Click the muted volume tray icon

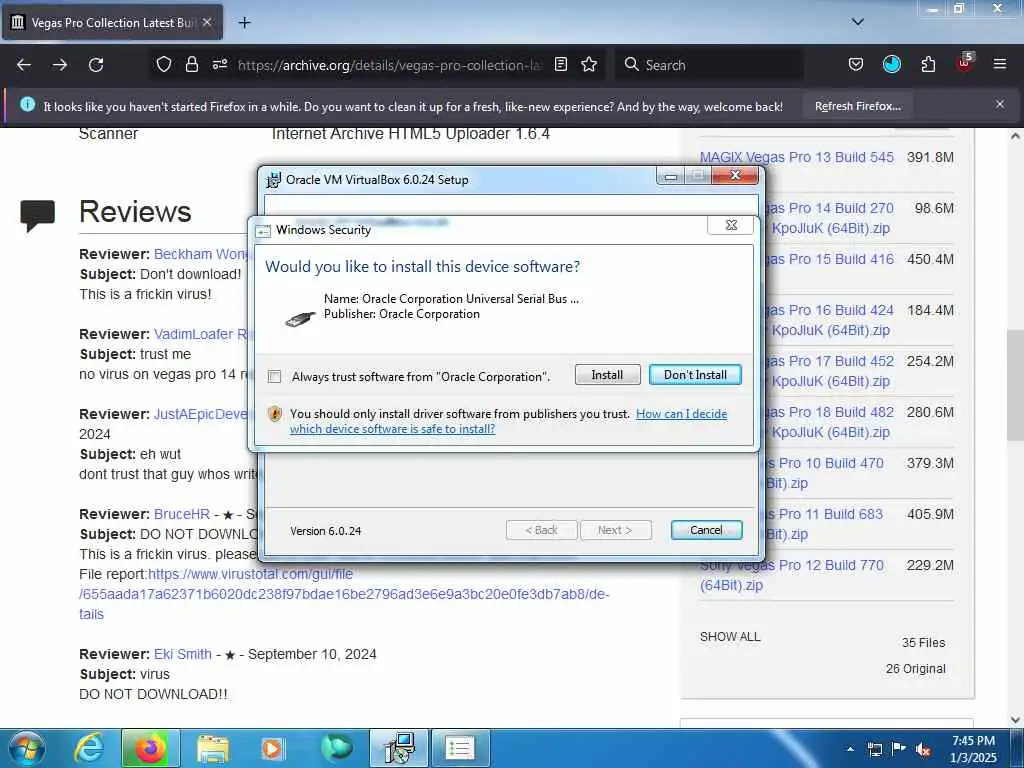point(923,749)
